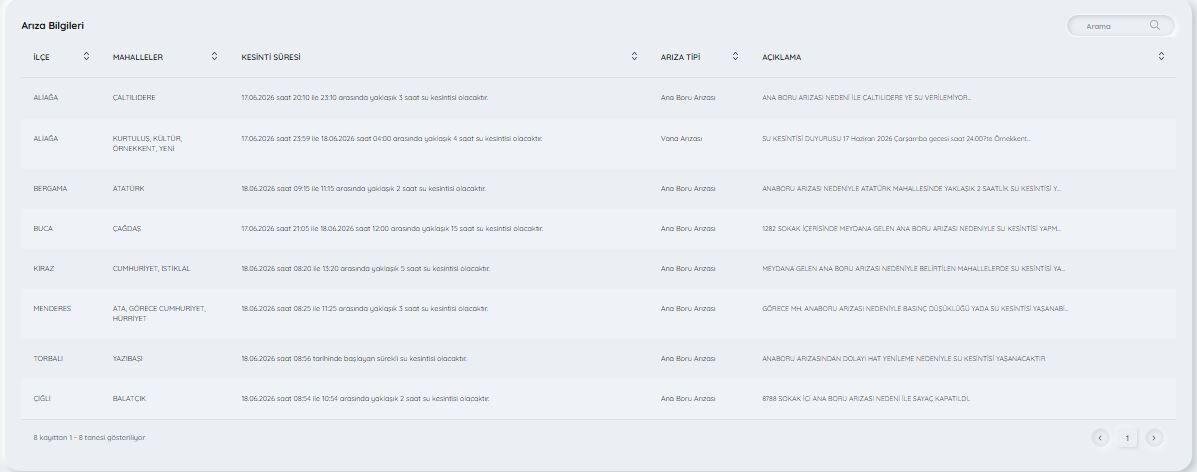Click ANABORU ARIZASINDAN DOLAYI HAT YENİLEME description
This screenshot has width=1197, height=472.
point(904,358)
